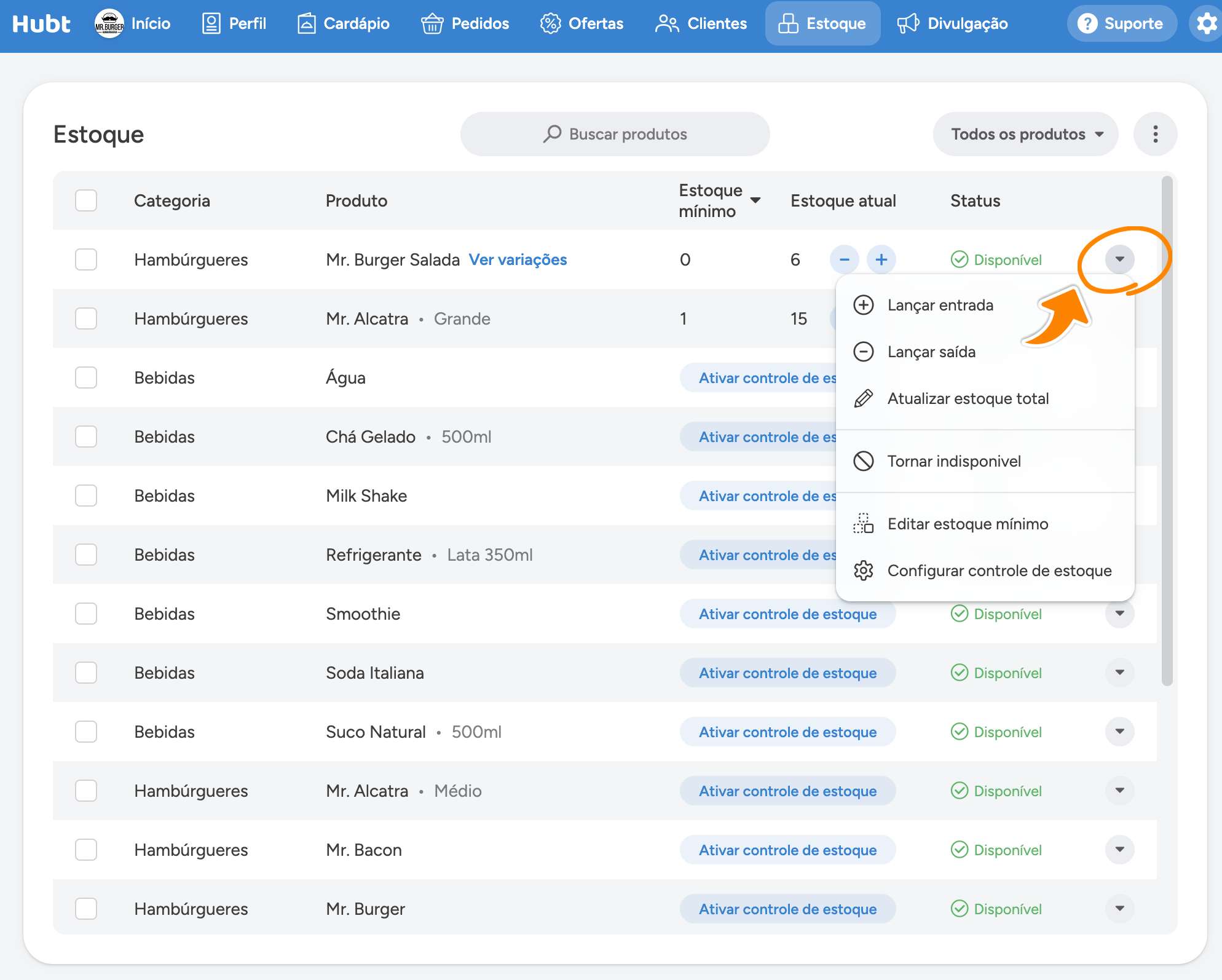Image resolution: width=1222 pixels, height=980 pixels.
Task: Activate stock control for Smoothie
Action: tap(787, 614)
